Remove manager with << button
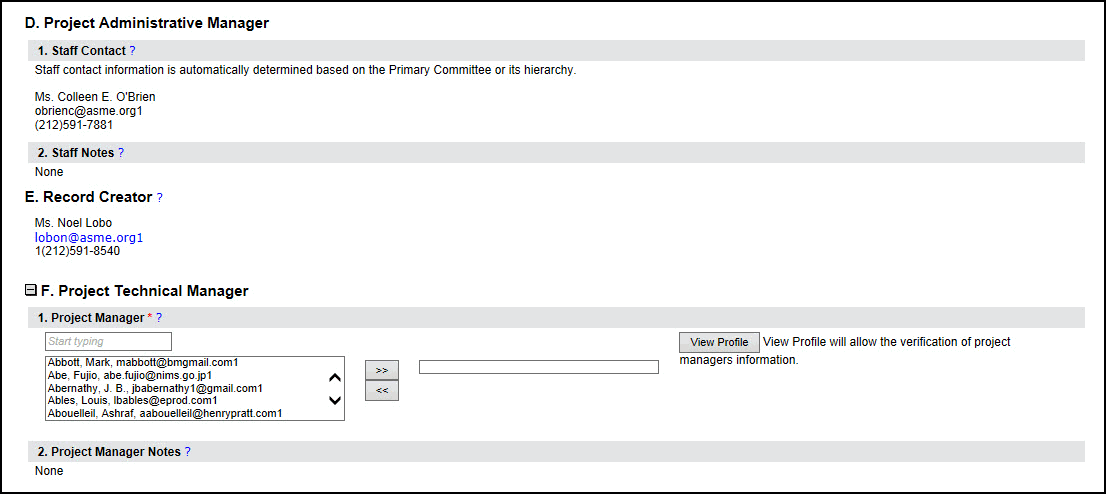Screen dimensions: 1106x494 click(x=381, y=390)
